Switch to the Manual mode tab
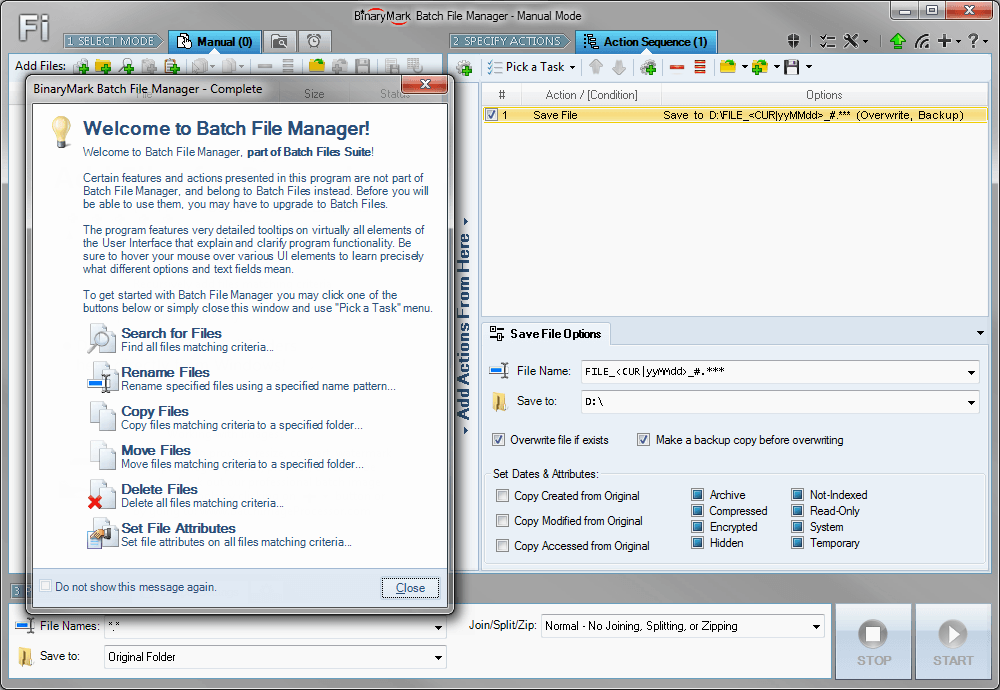The width and height of the screenshot is (1000, 690). point(214,41)
